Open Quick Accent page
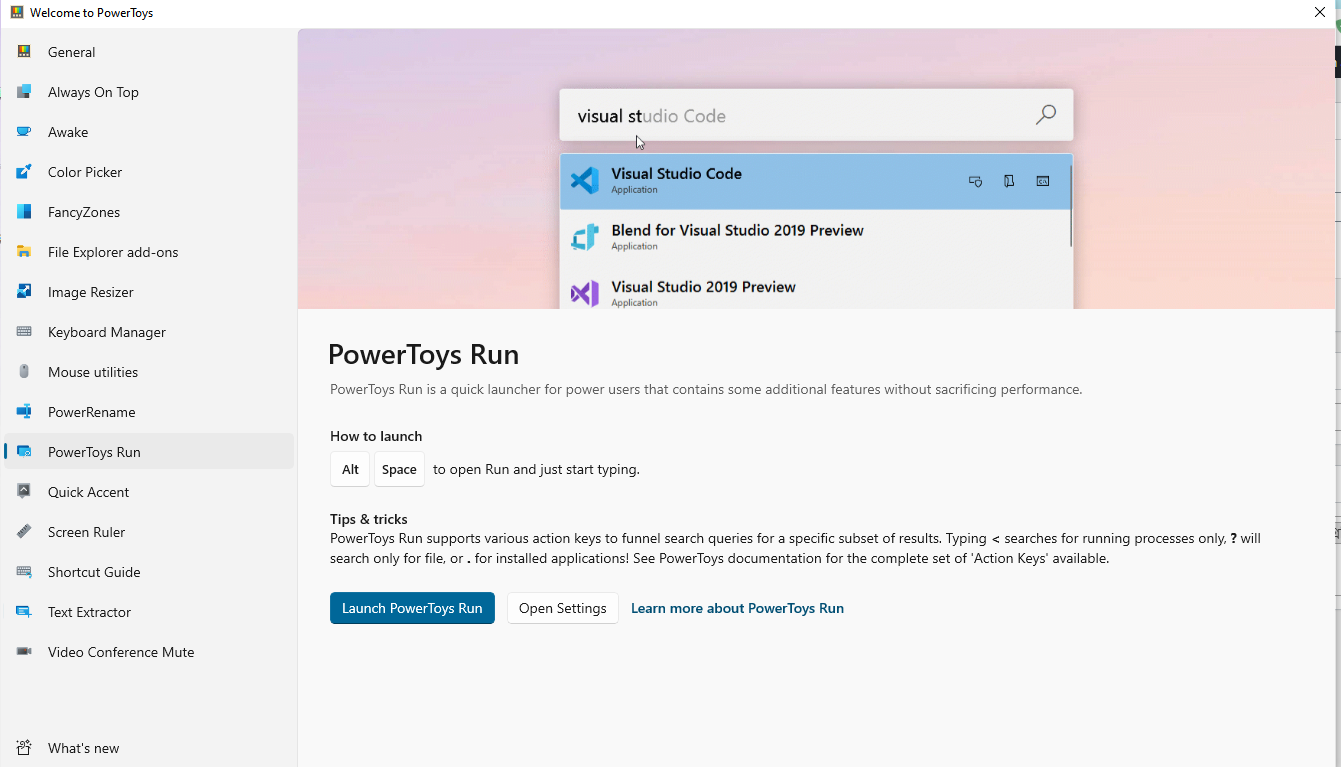1341x767 pixels. pos(88,492)
